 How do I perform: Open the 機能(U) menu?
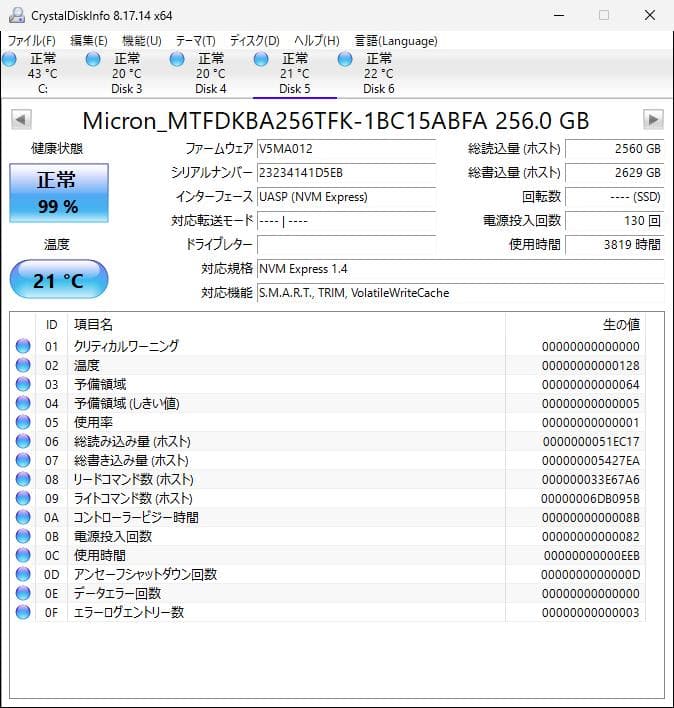[142, 41]
